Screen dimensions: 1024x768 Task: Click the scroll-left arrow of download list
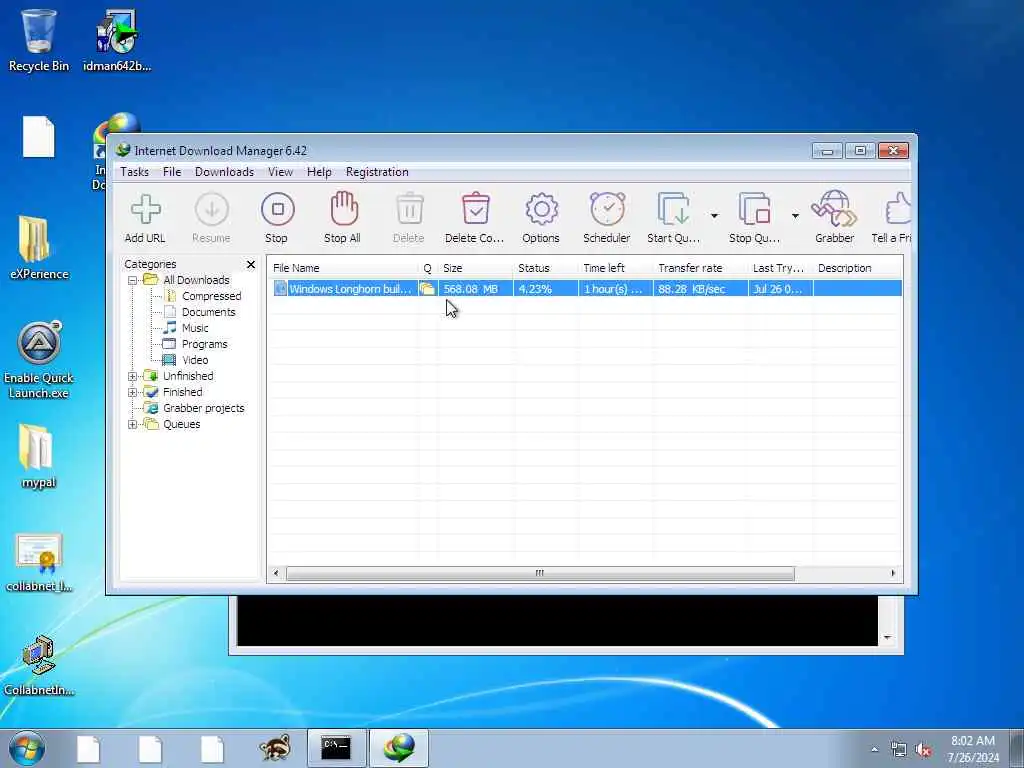(276, 573)
